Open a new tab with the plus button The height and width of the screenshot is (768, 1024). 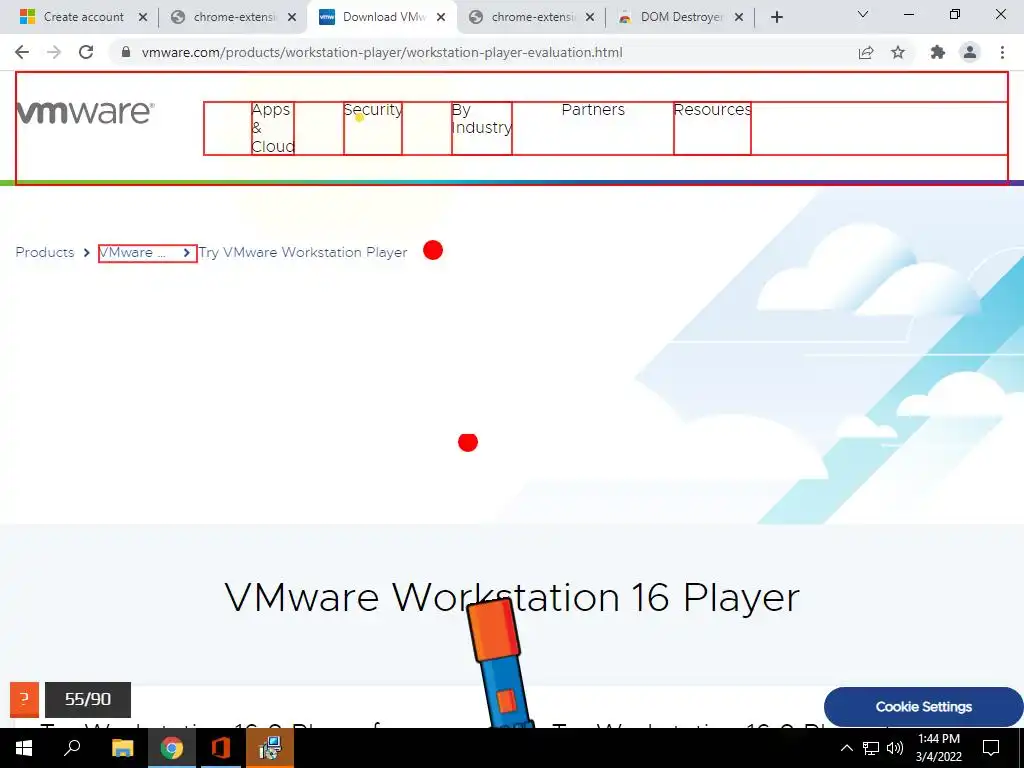[776, 17]
